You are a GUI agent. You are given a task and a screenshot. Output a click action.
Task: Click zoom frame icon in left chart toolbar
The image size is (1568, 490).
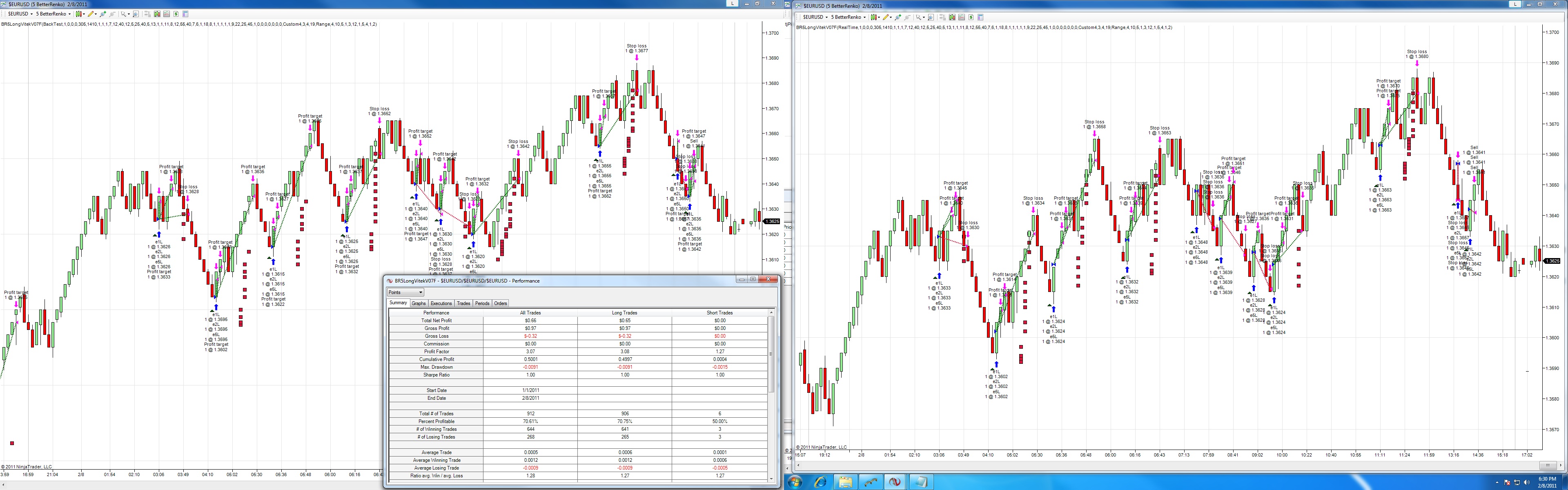click(136, 14)
